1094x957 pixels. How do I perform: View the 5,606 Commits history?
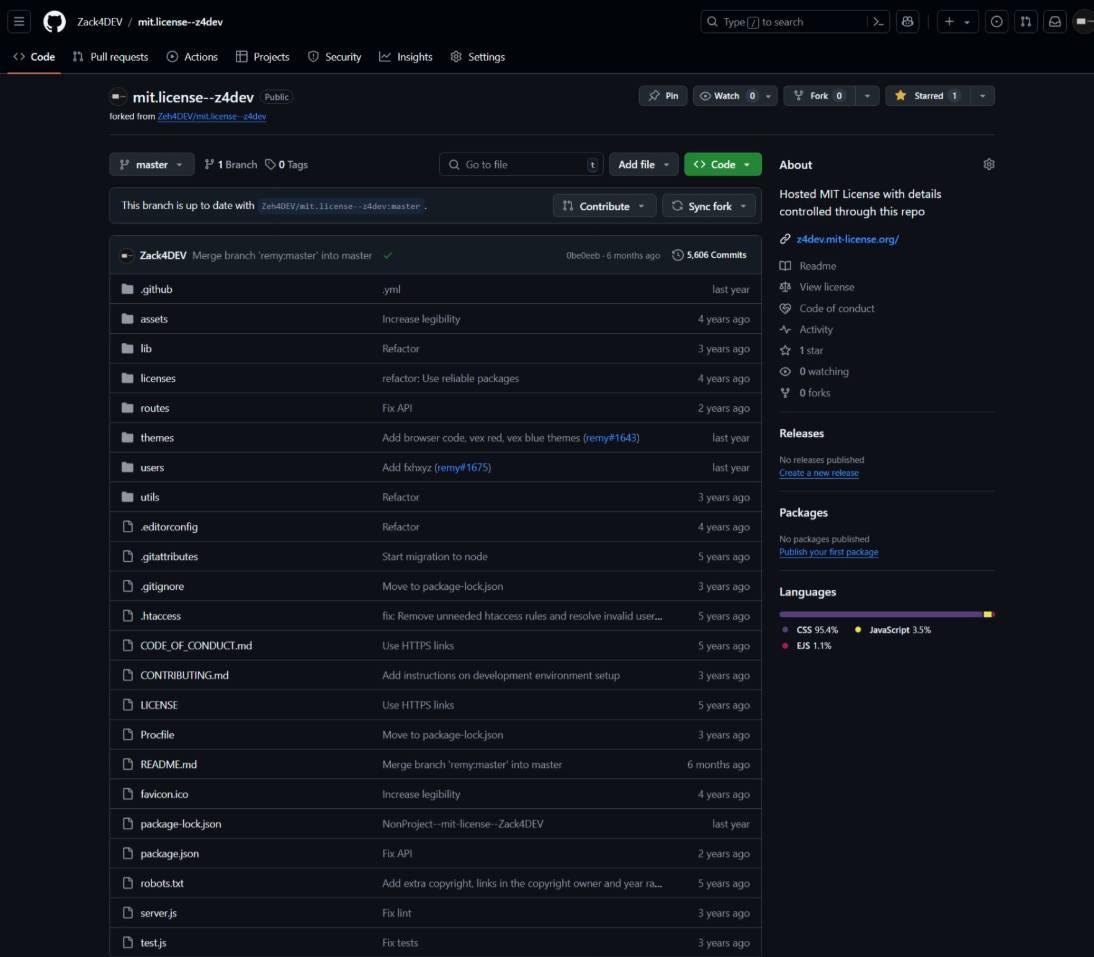[709, 255]
